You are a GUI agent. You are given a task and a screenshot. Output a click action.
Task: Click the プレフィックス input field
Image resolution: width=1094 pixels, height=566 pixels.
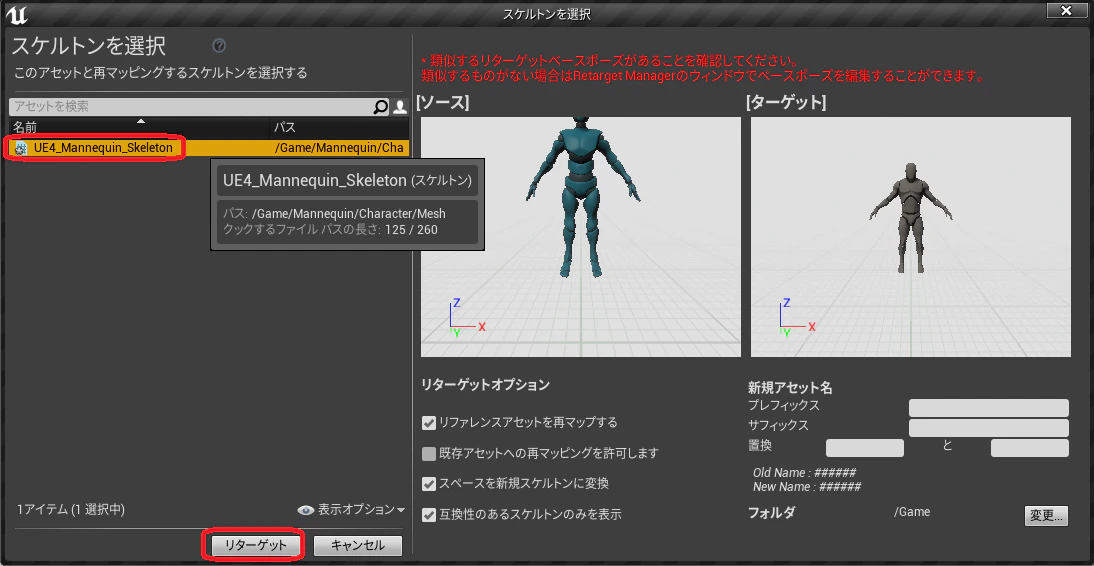(989, 408)
